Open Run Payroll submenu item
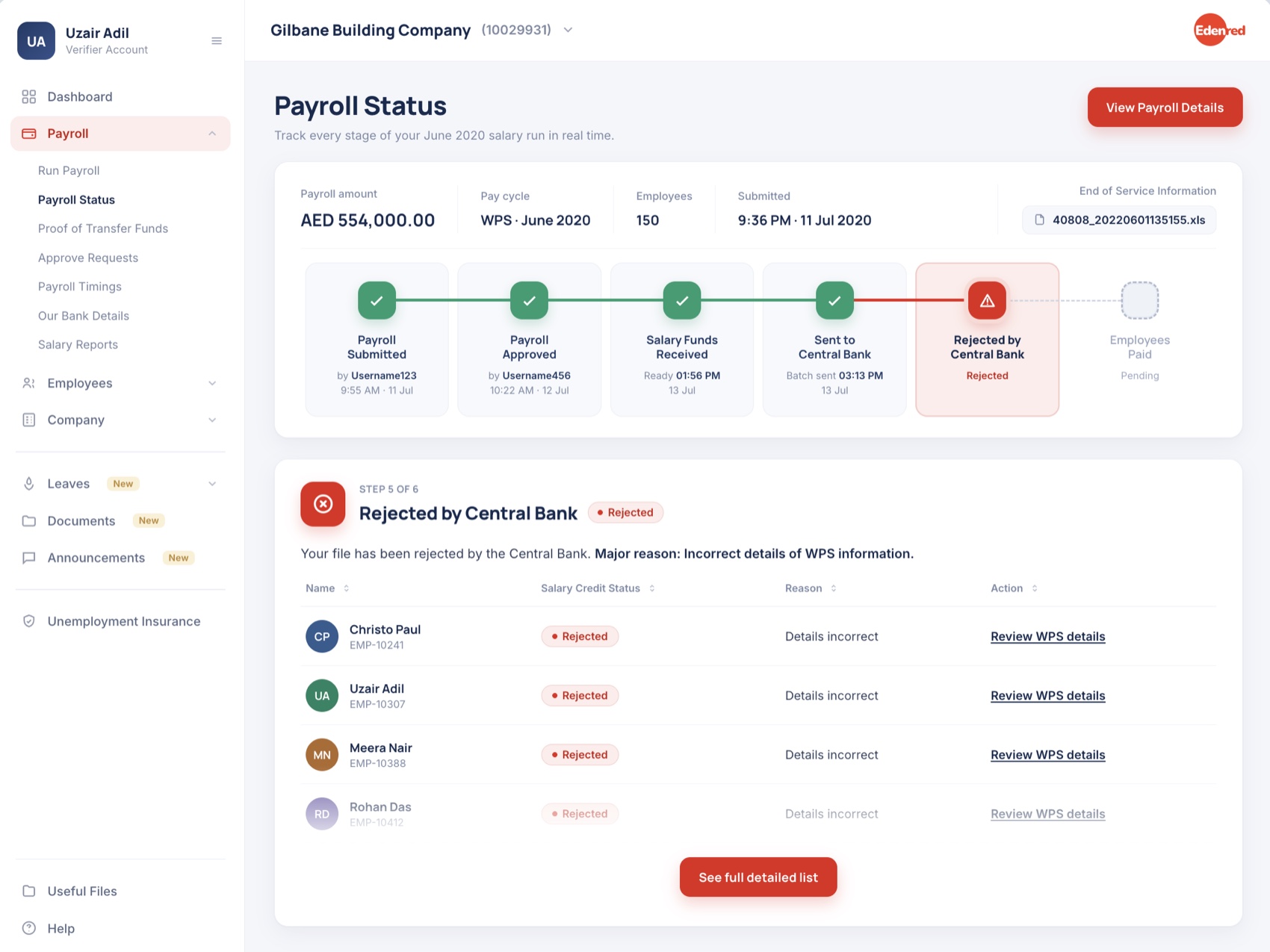Screen dimensions: 1270x952 [69, 170]
